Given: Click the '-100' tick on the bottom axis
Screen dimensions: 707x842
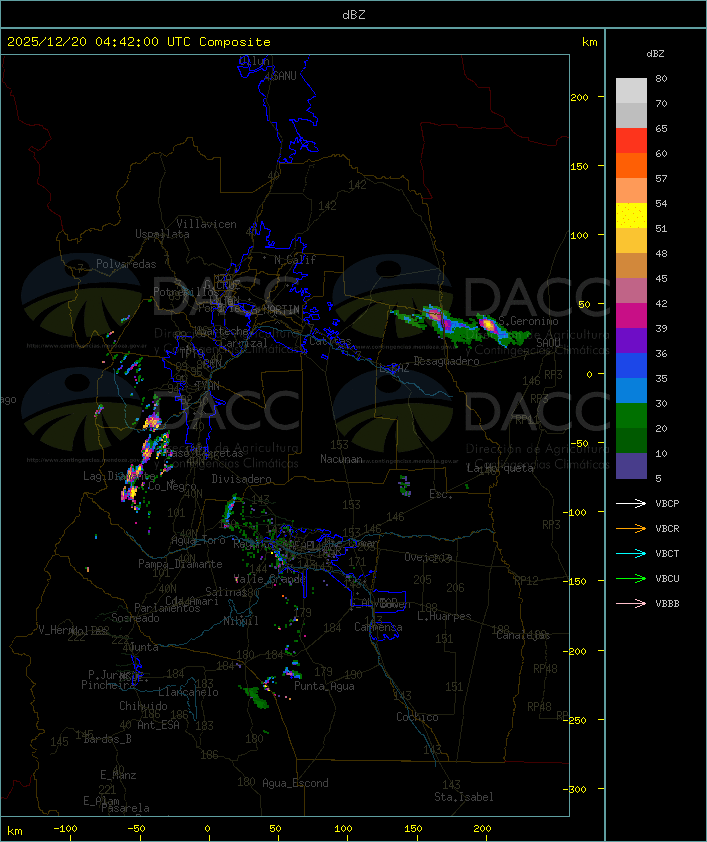Looking at the screenshot, I should tap(65, 829).
